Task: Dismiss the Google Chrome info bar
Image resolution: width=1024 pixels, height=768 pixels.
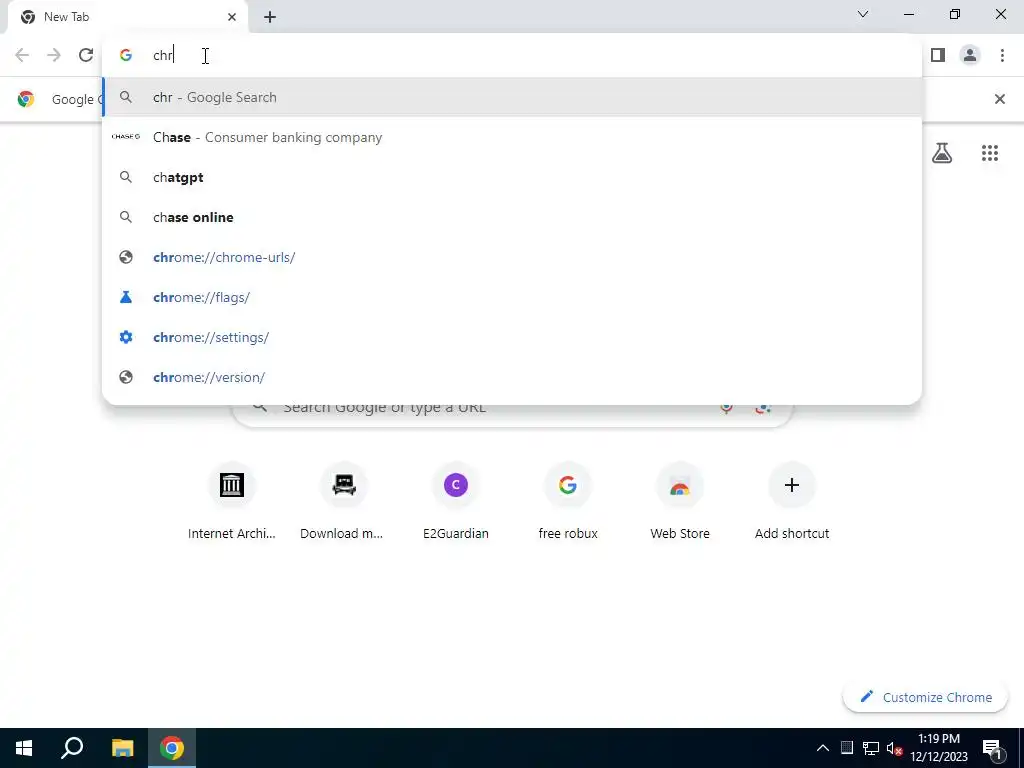Action: pos(999,99)
